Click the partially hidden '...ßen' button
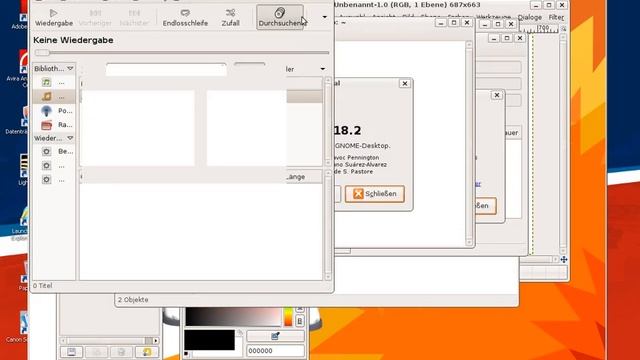 pos(485,206)
